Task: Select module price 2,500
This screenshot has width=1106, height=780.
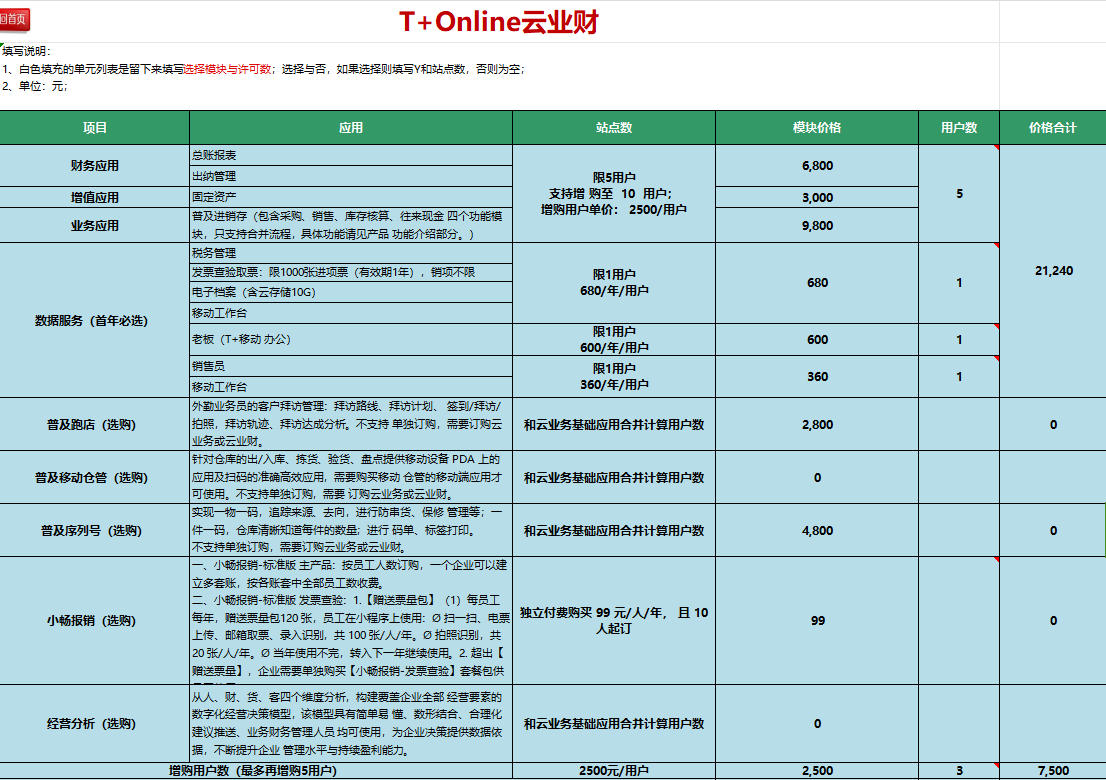Action: pos(817,771)
